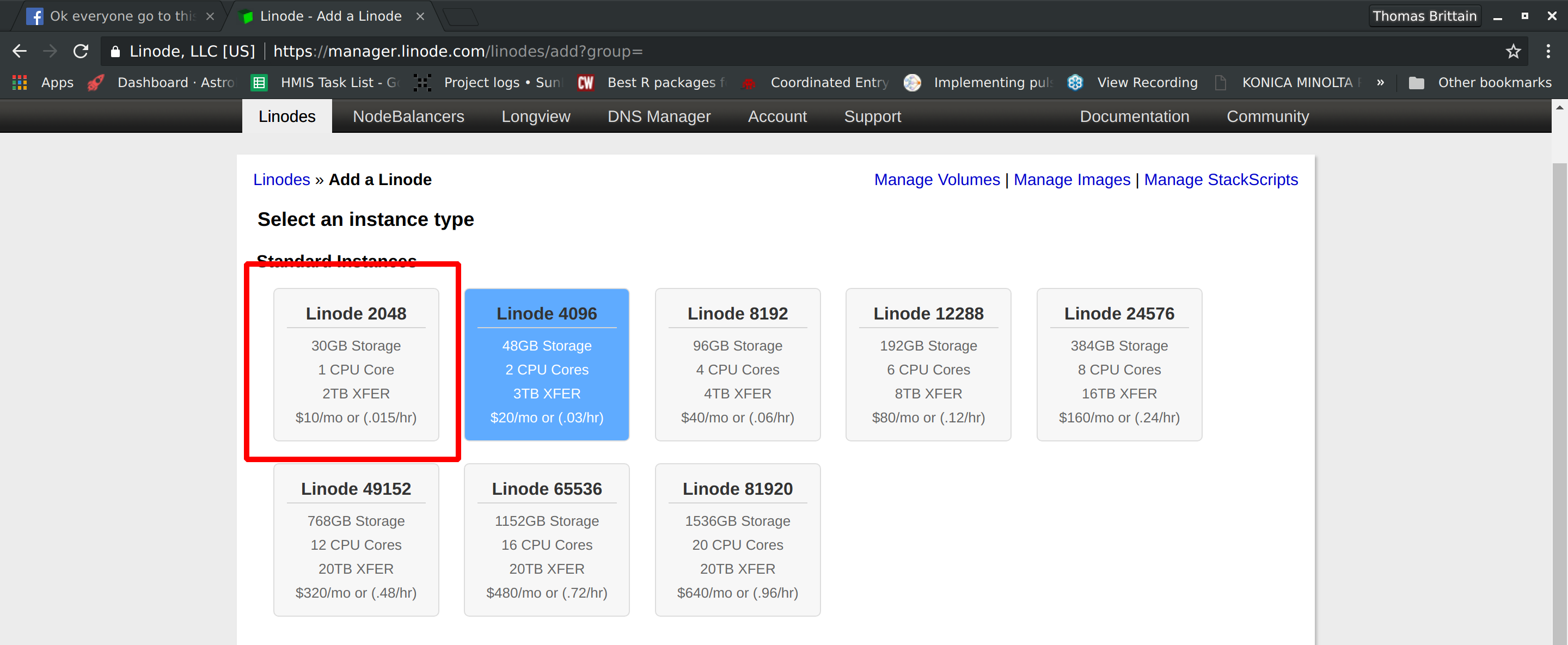Choose the Linode 81920 plan
This screenshot has width=1568, height=645.
(x=737, y=540)
